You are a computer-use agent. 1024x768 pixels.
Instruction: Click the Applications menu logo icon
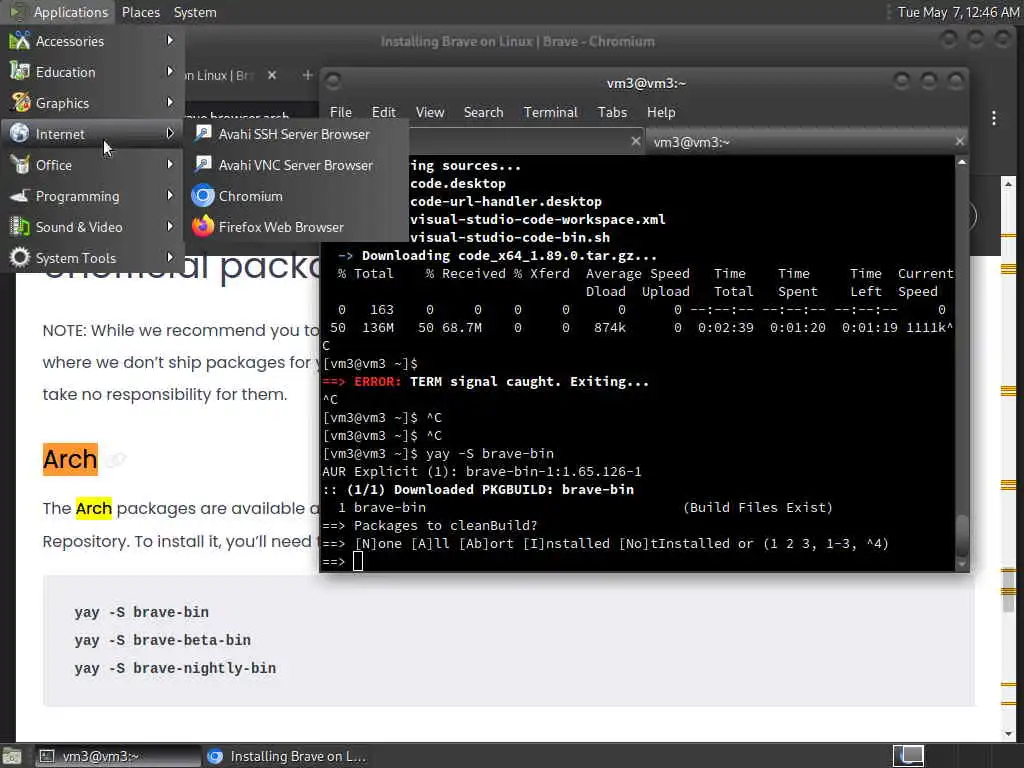18,12
